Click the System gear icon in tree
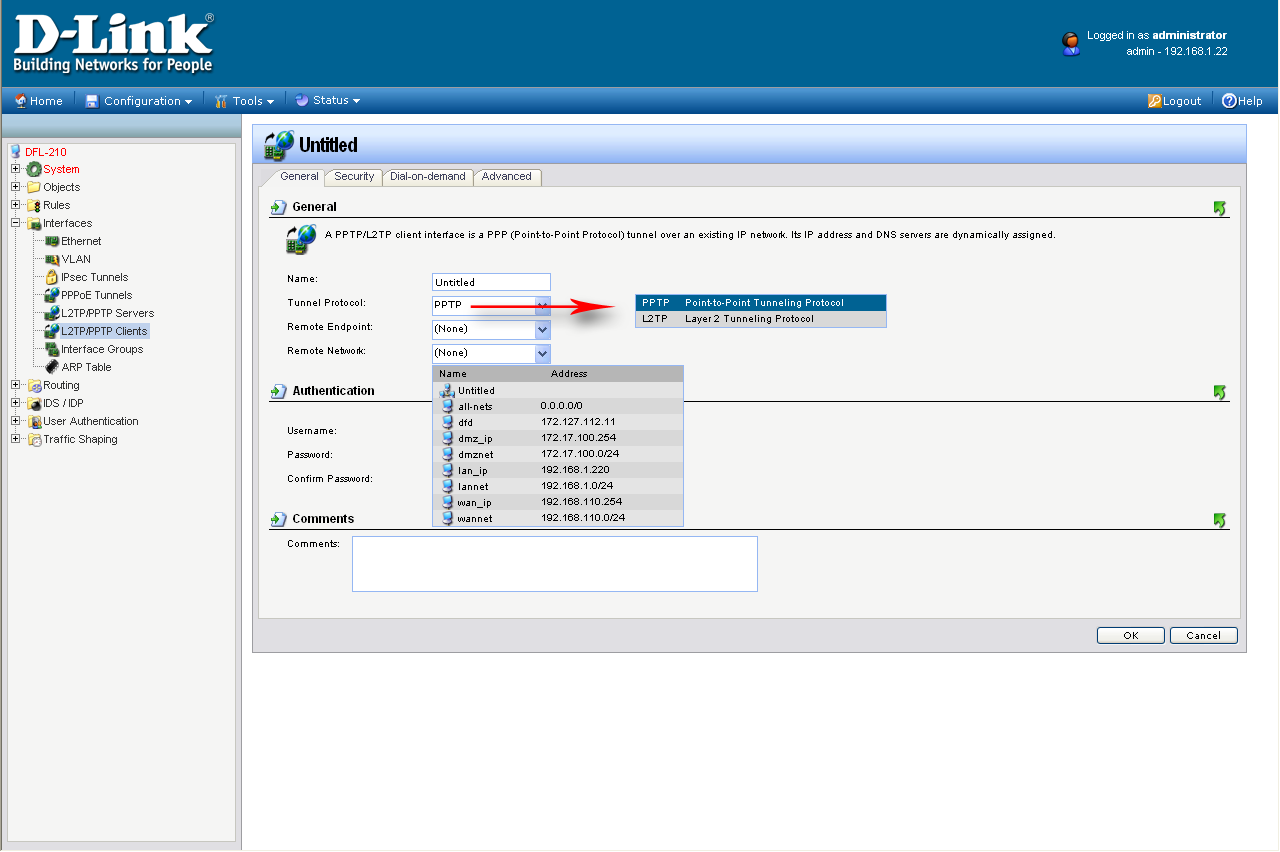 pos(34,169)
